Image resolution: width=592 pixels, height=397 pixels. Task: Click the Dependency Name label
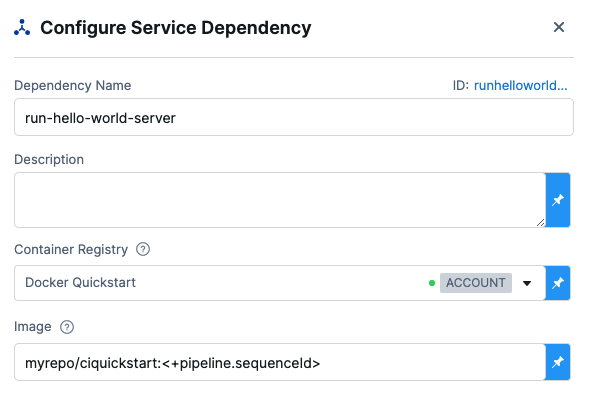[x=72, y=86]
